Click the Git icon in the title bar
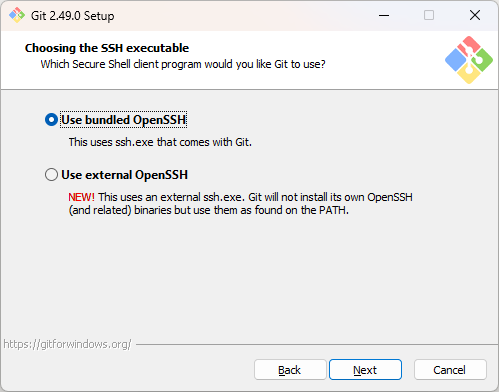 pos(17,15)
